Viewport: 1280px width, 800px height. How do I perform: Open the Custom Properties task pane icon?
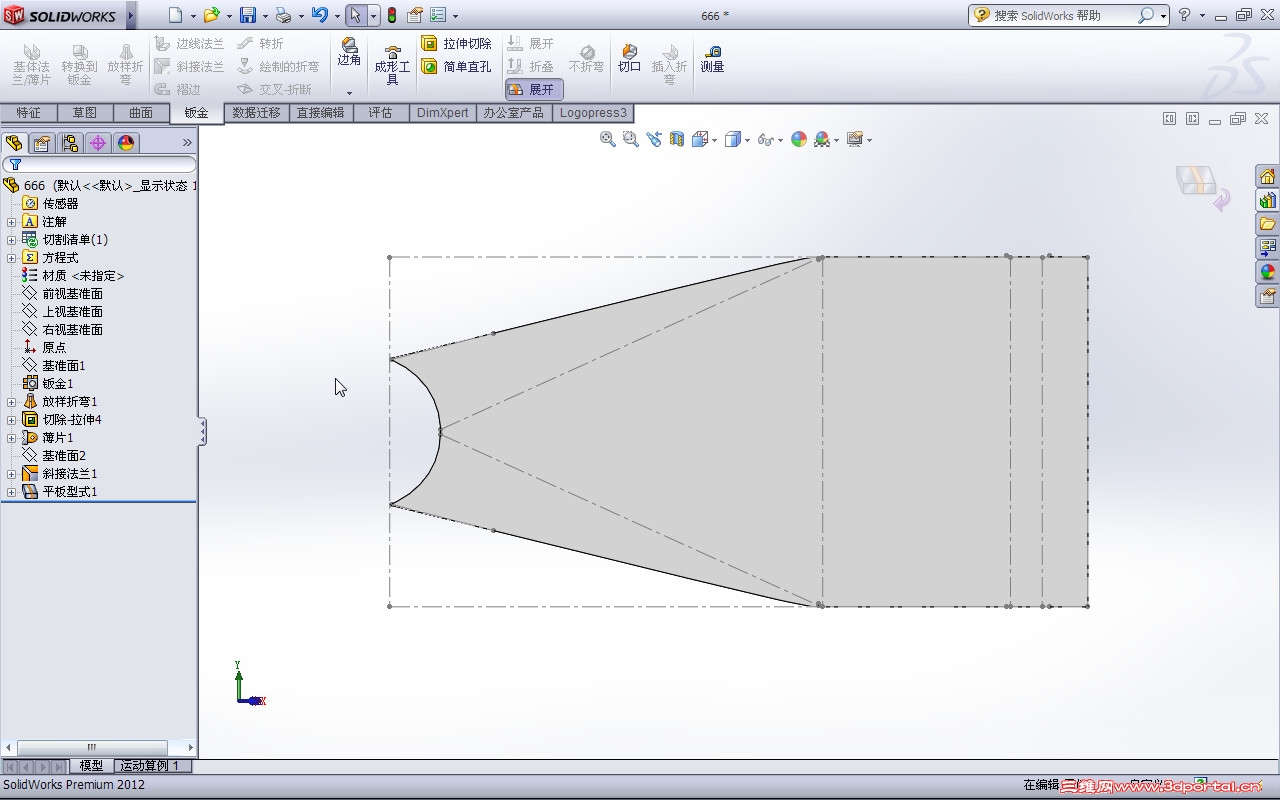point(1267,295)
